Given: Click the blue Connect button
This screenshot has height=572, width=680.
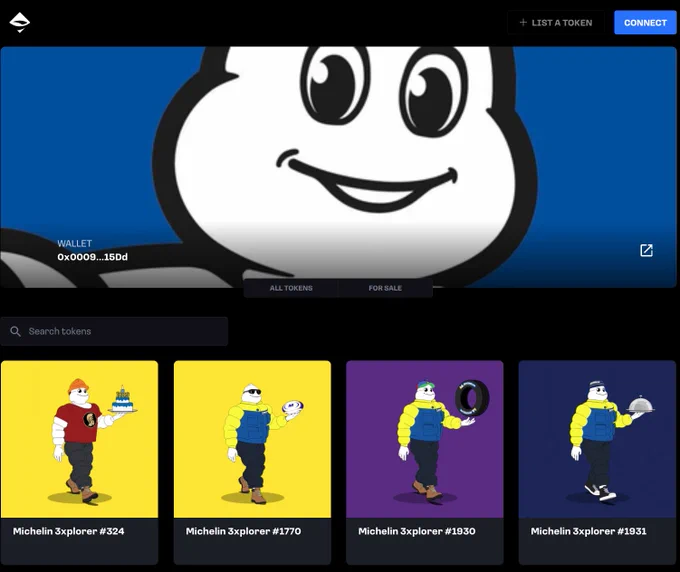Looking at the screenshot, I should click(645, 23).
